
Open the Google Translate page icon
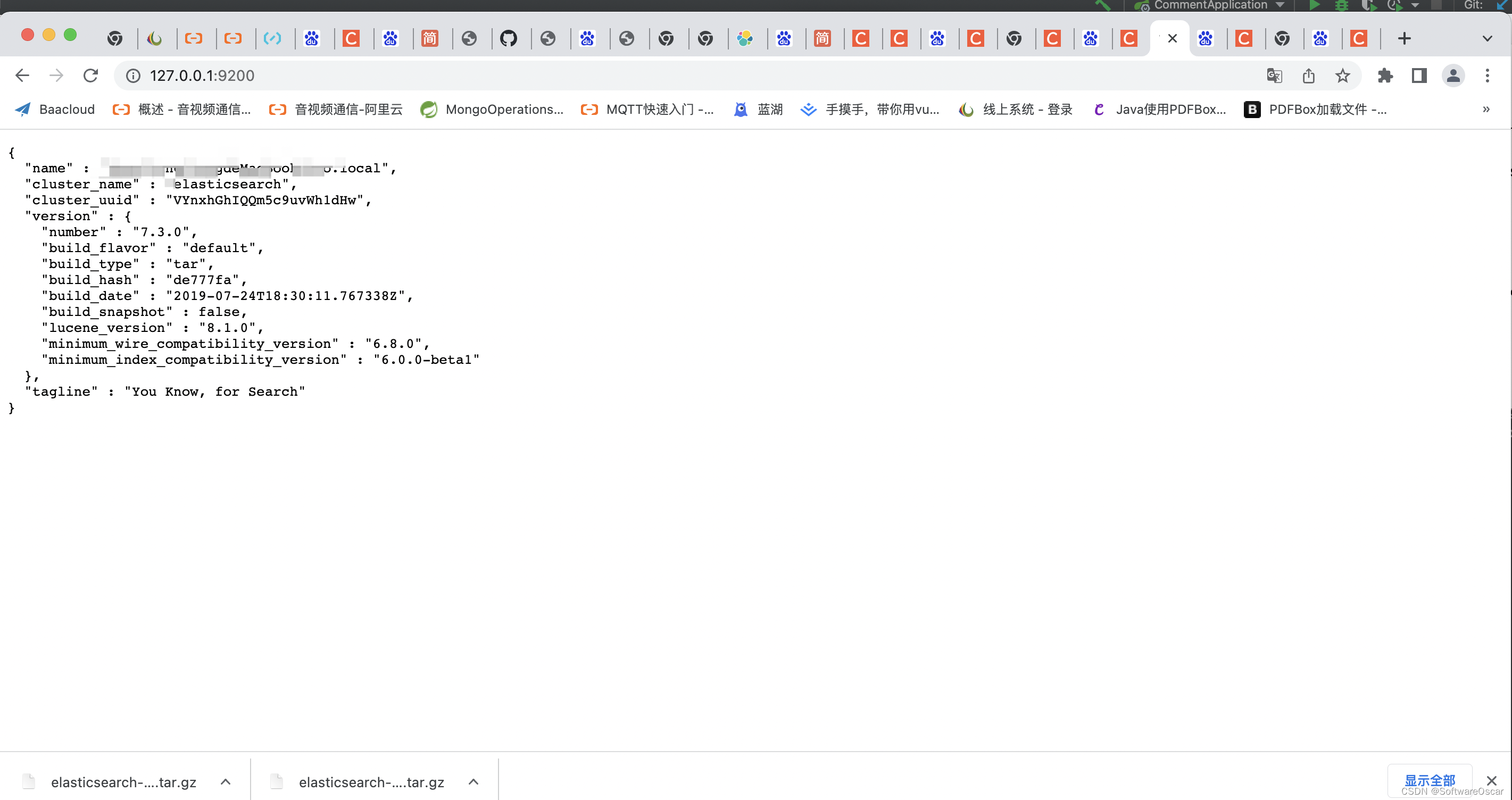(x=1274, y=76)
